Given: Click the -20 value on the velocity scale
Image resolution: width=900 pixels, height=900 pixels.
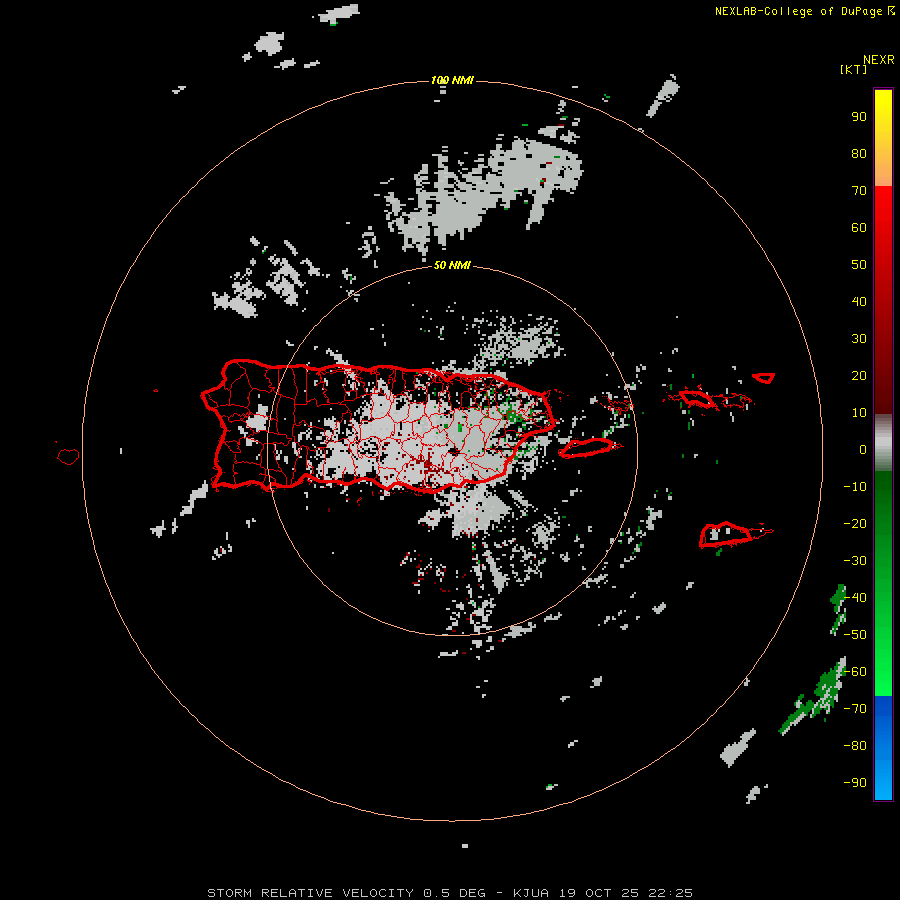Looking at the screenshot, I should coord(855,524).
